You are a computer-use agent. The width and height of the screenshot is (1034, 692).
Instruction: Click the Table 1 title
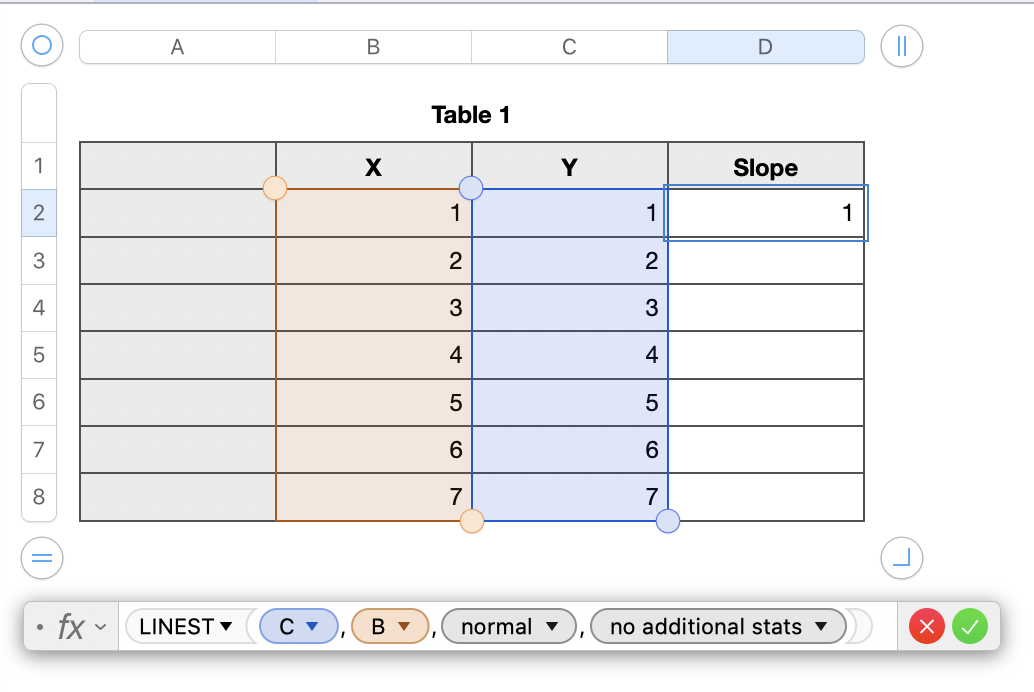pyautogui.click(x=471, y=115)
